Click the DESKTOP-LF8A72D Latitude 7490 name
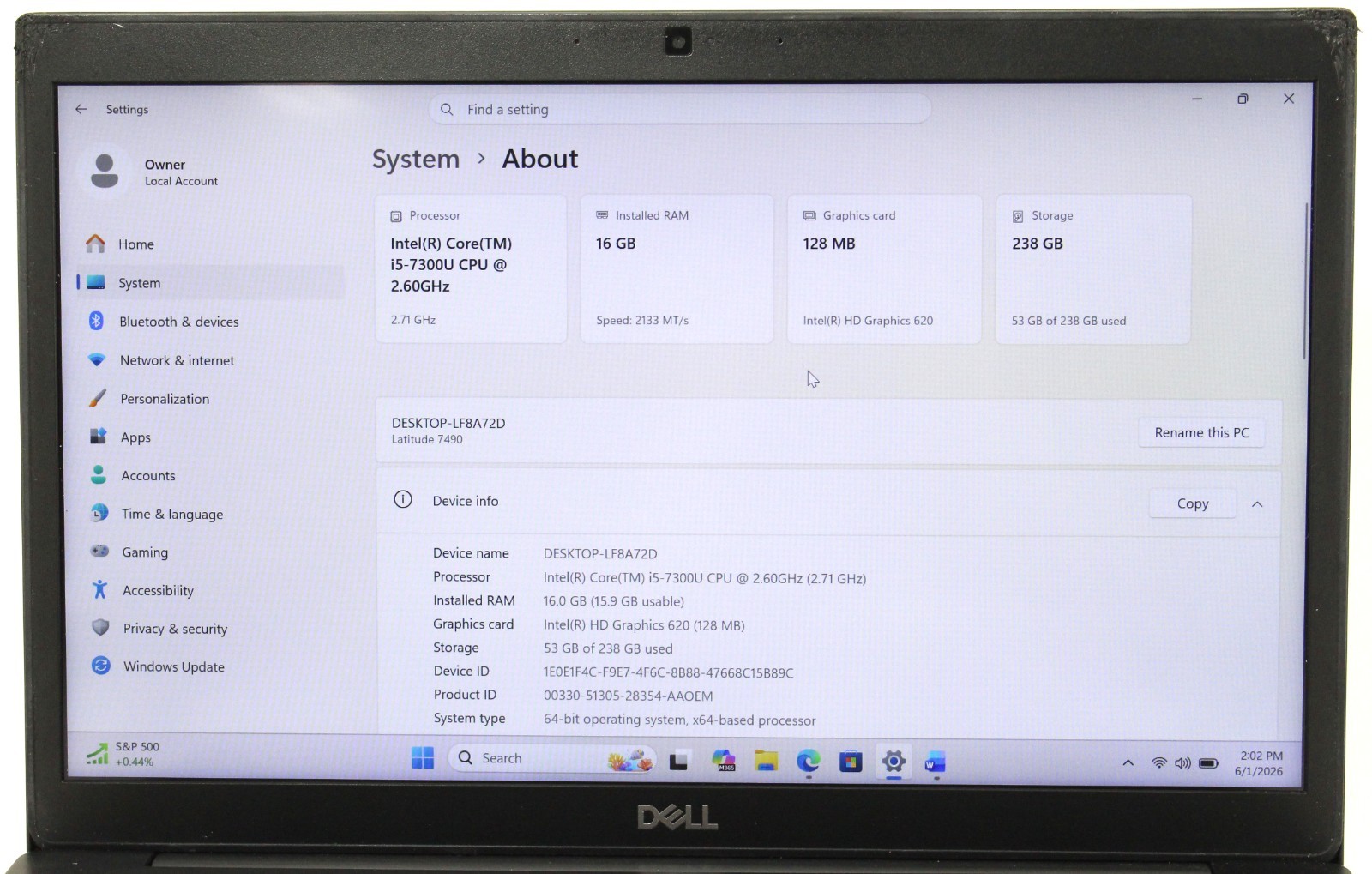This screenshot has width=1372, height=874. click(448, 431)
